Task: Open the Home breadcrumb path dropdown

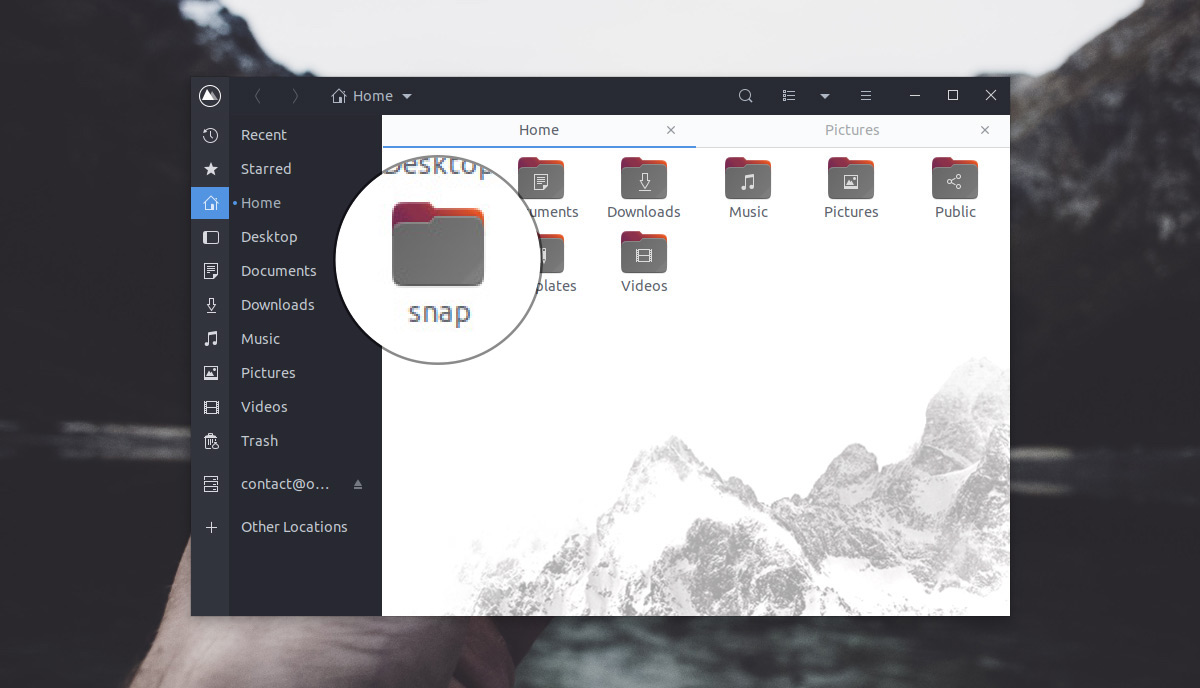Action: pos(406,95)
